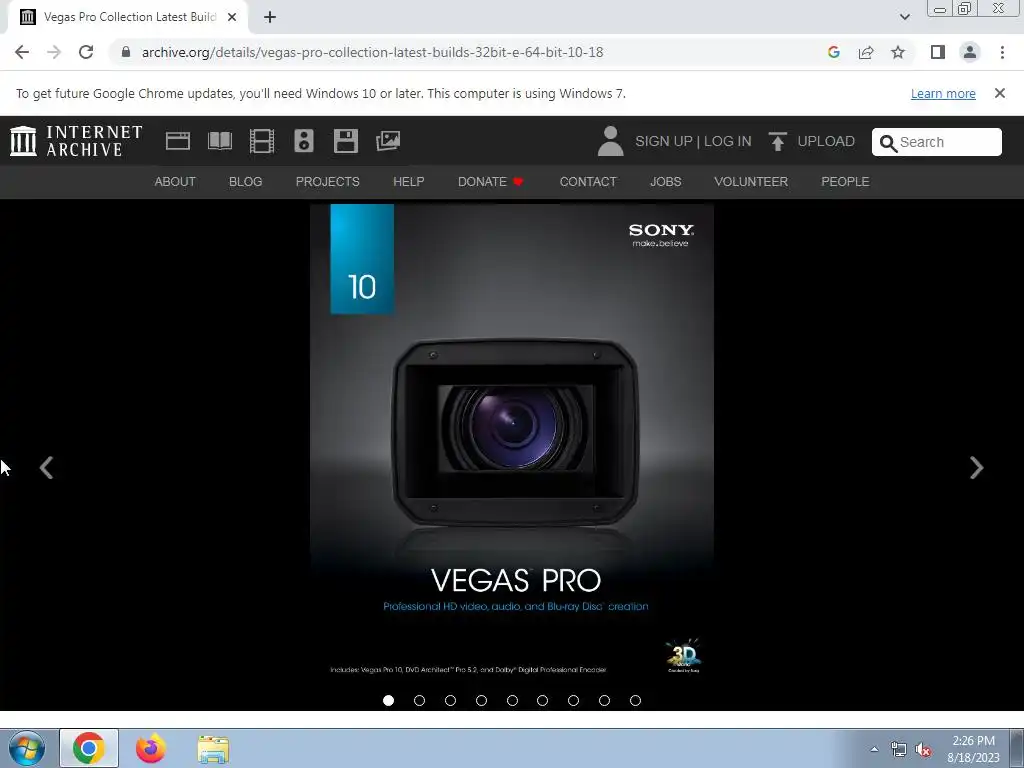1024x768 pixels.
Task: Open the Web (Wayback Machine) icon
Action: 178,141
